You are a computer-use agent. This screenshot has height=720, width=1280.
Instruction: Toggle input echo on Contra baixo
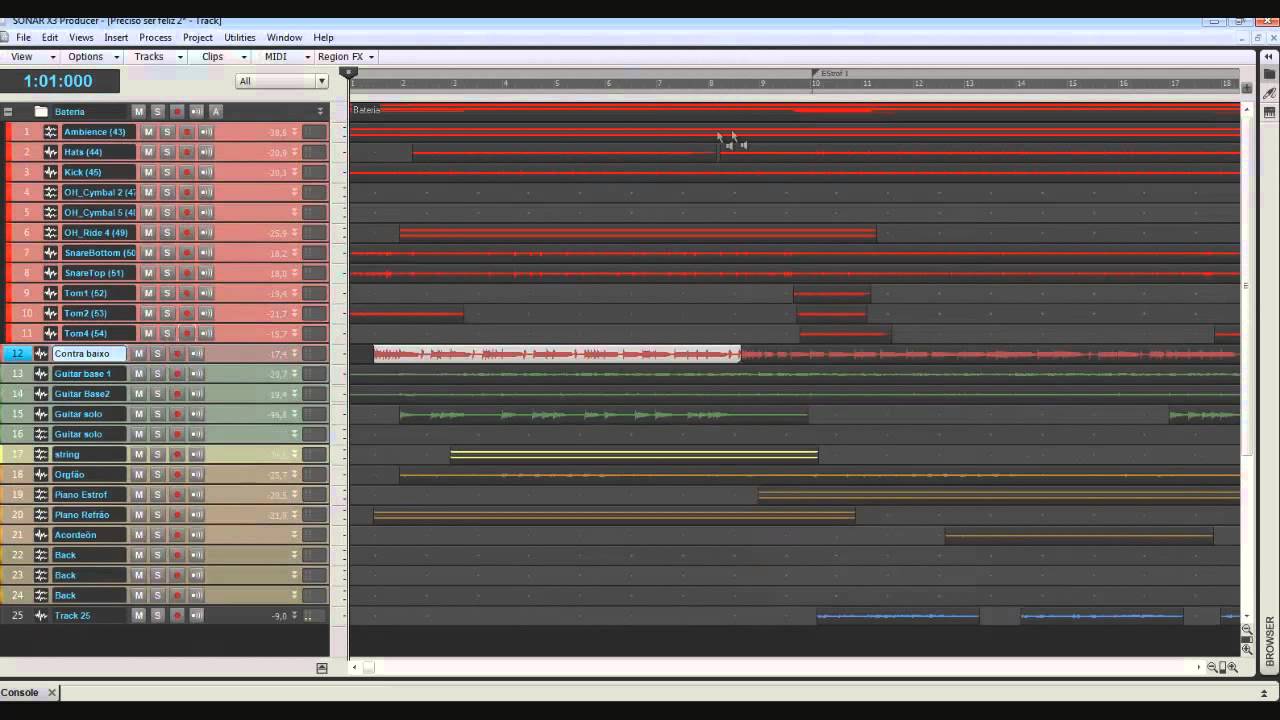click(197, 354)
